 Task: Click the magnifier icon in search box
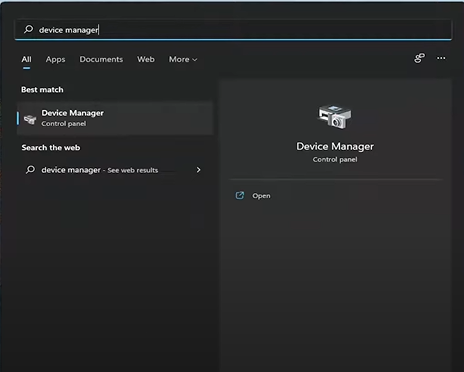coord(28,29)
